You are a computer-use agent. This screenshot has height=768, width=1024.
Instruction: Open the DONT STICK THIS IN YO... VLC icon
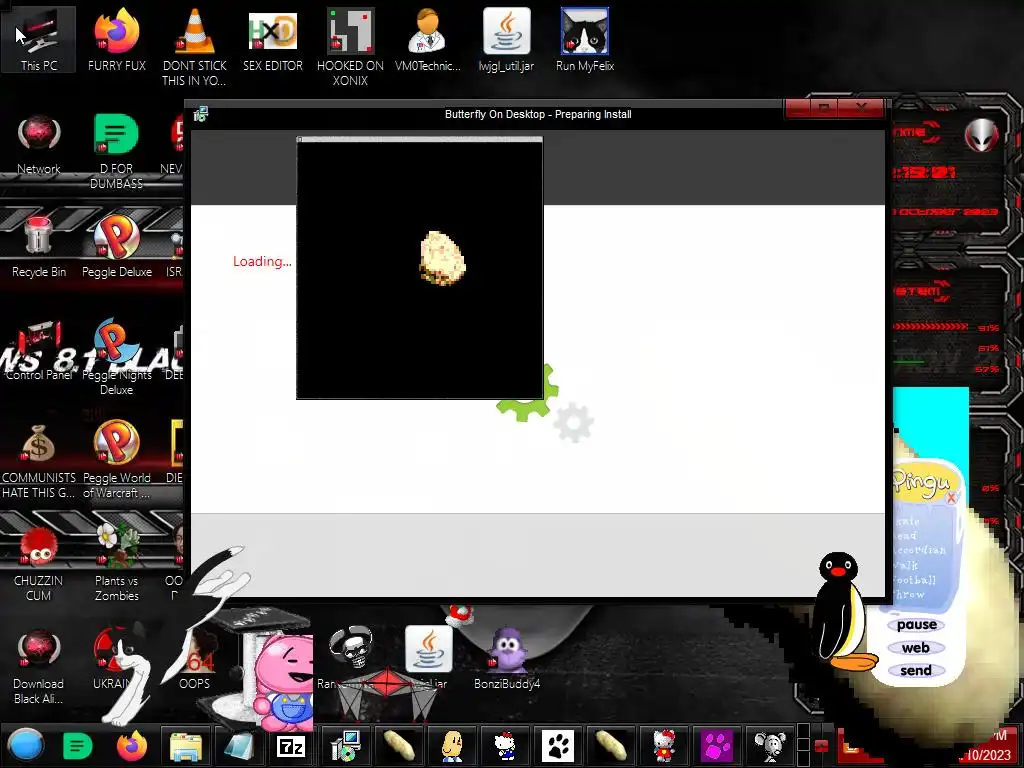pyautogui.click(x=194, y=46)
